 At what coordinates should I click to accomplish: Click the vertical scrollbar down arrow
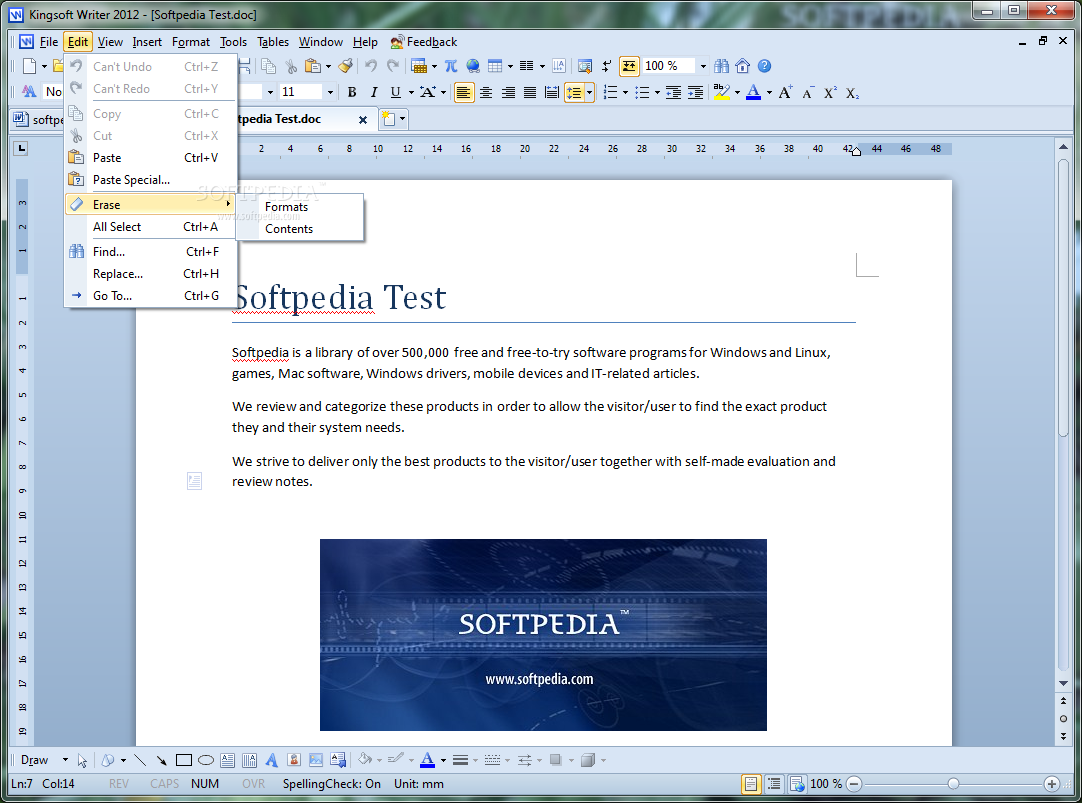(x=1063, y=684)
